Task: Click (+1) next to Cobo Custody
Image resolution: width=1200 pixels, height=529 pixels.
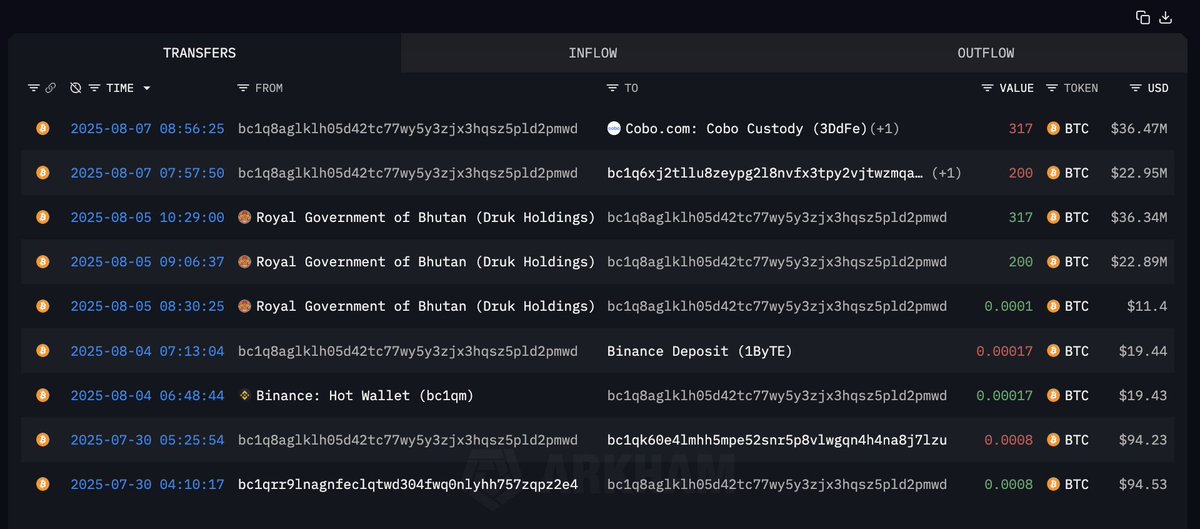Action: [x=885, y=128]
